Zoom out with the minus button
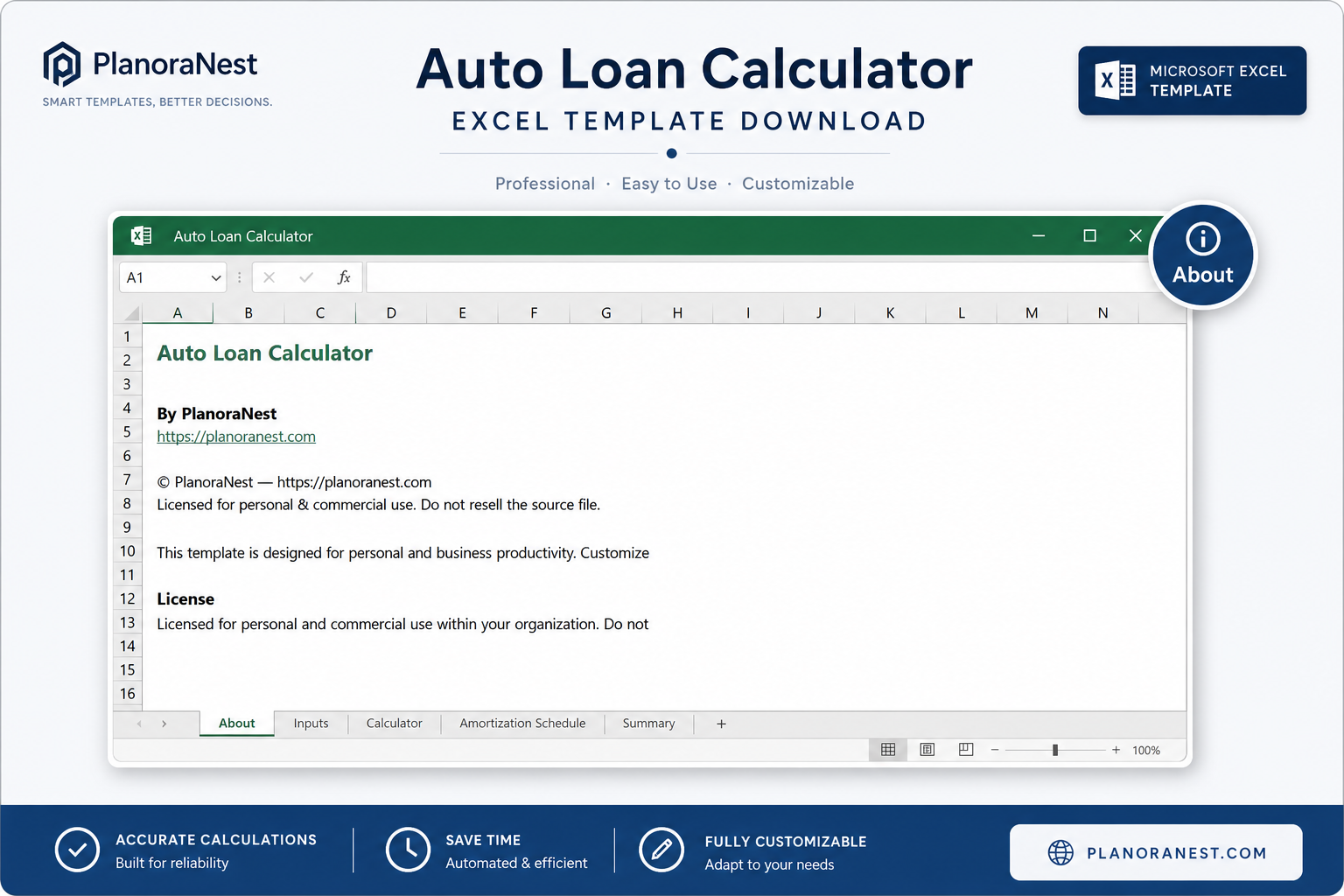Screen dimensions: 1344x896 995,750
